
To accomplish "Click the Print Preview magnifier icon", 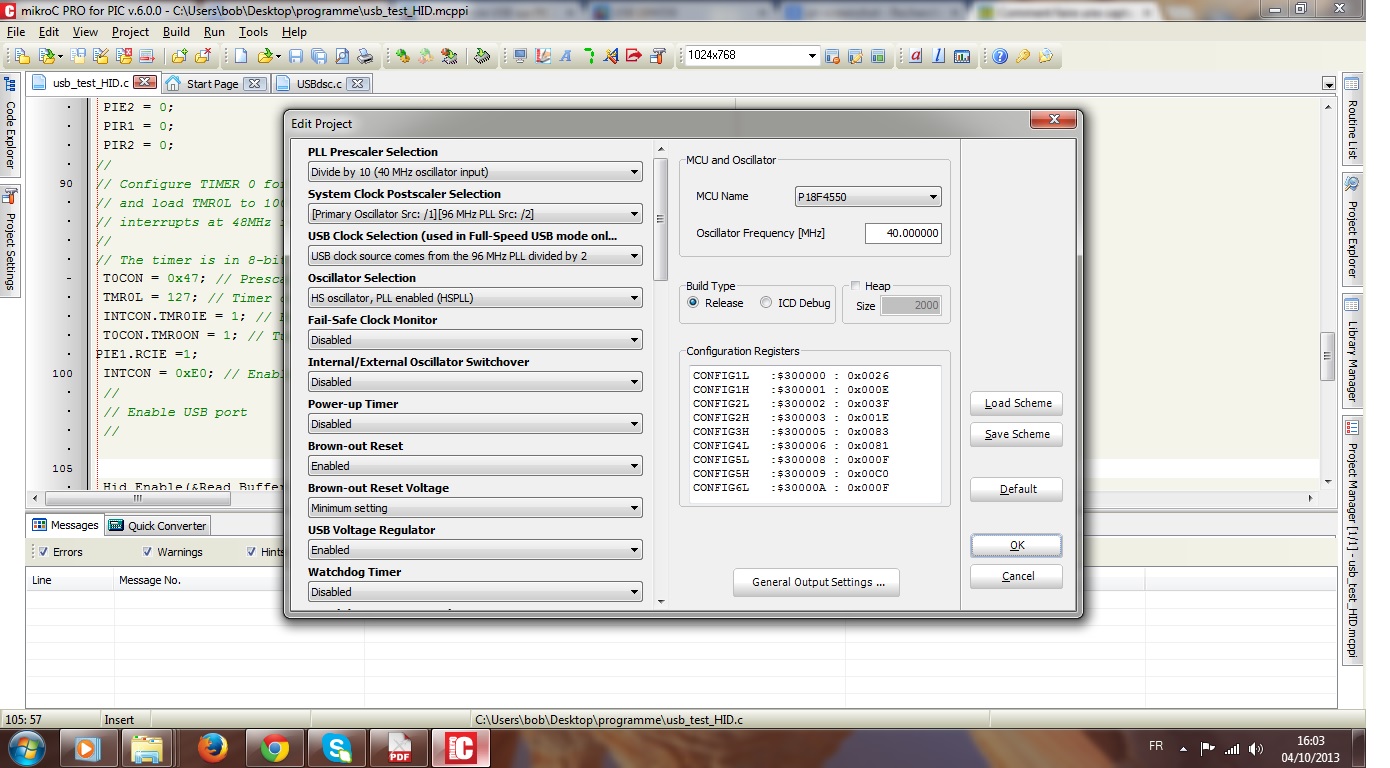I will (x=342, y=56).
